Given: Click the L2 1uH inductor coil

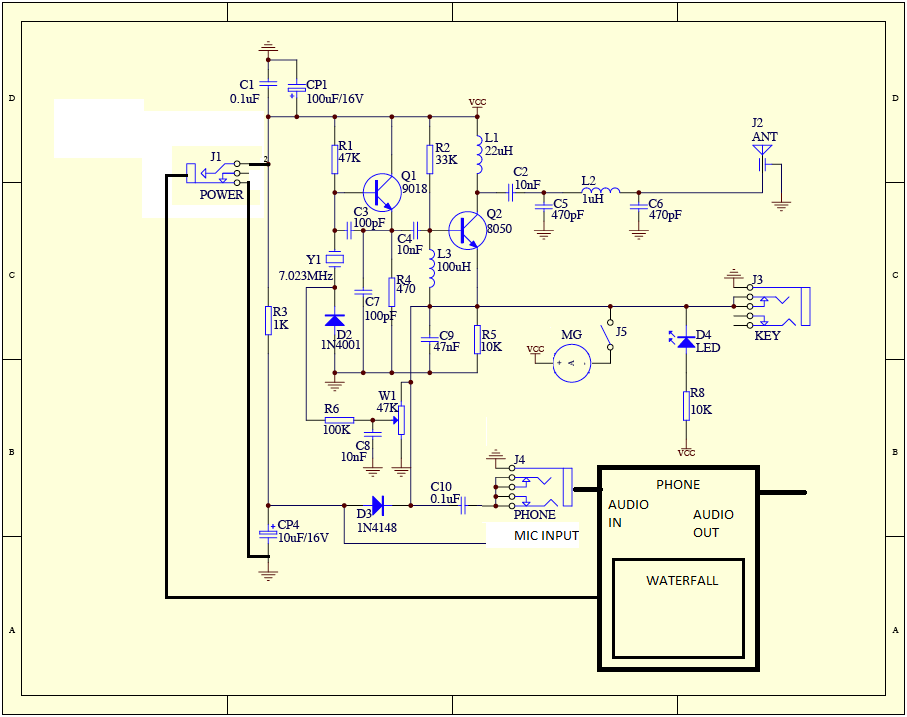Looking at the screenshot, I should click(x=600, y=191).
